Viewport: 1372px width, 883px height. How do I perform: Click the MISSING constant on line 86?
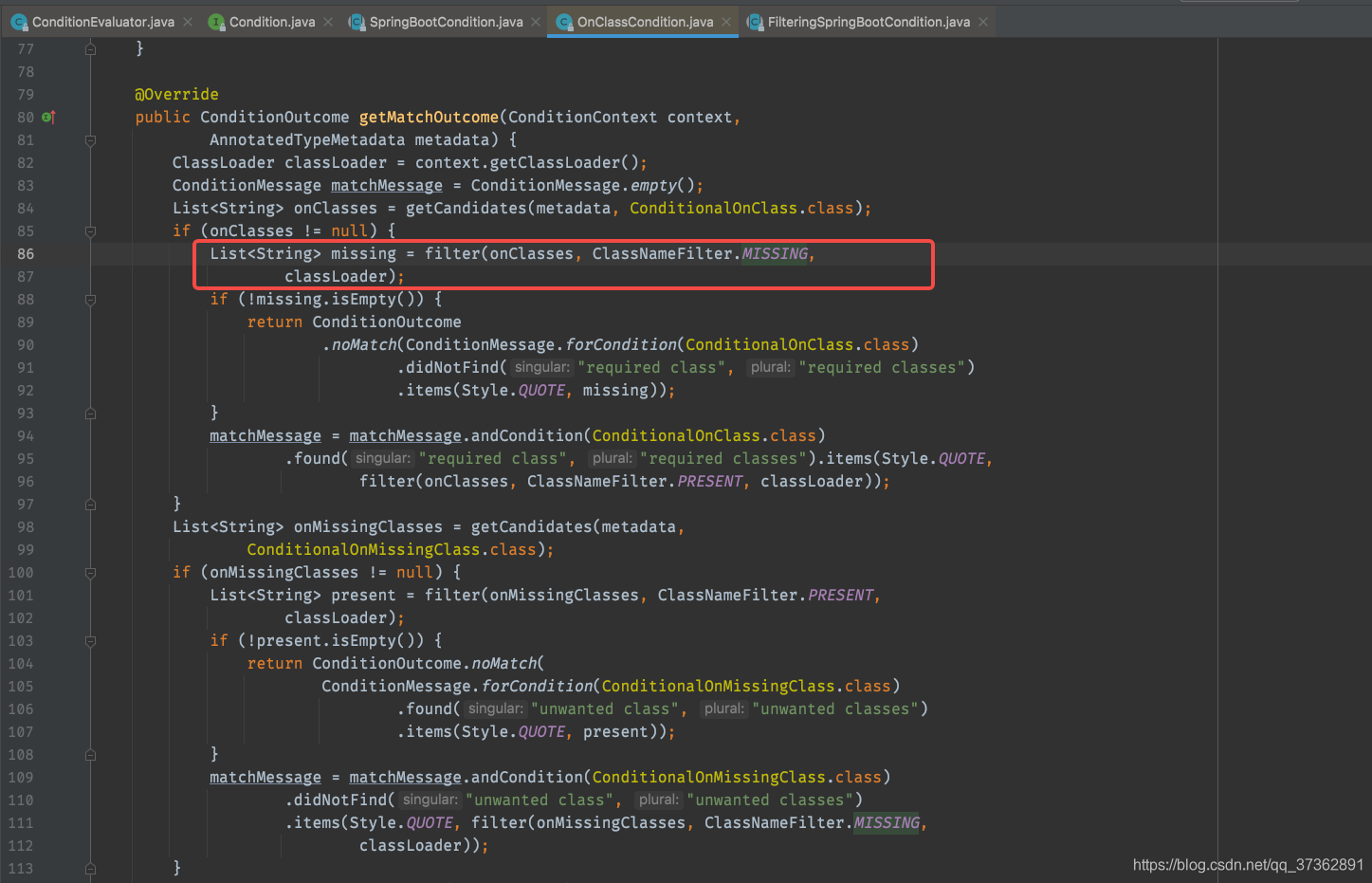[x=775, y=253]
